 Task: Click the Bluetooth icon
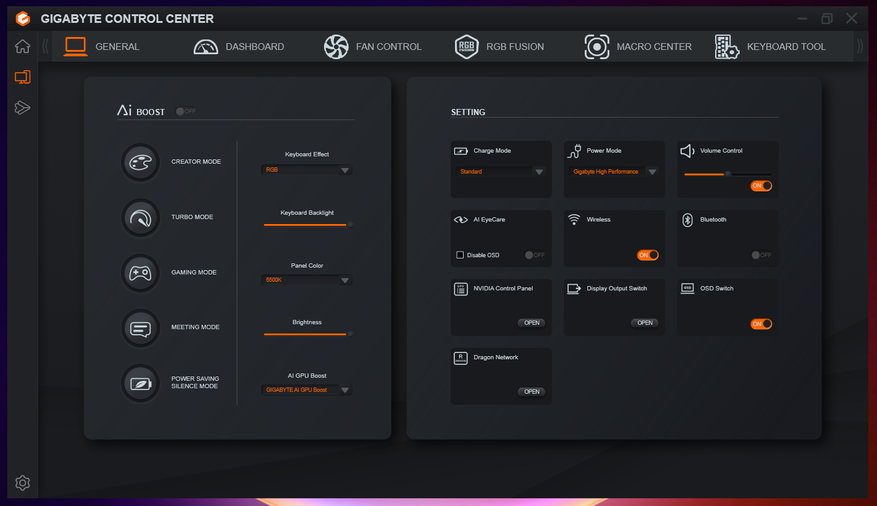coord(687,220)
